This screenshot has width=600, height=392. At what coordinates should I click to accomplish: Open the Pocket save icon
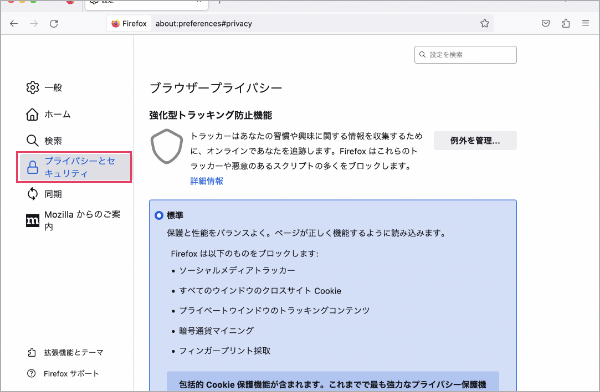[546, 23]
